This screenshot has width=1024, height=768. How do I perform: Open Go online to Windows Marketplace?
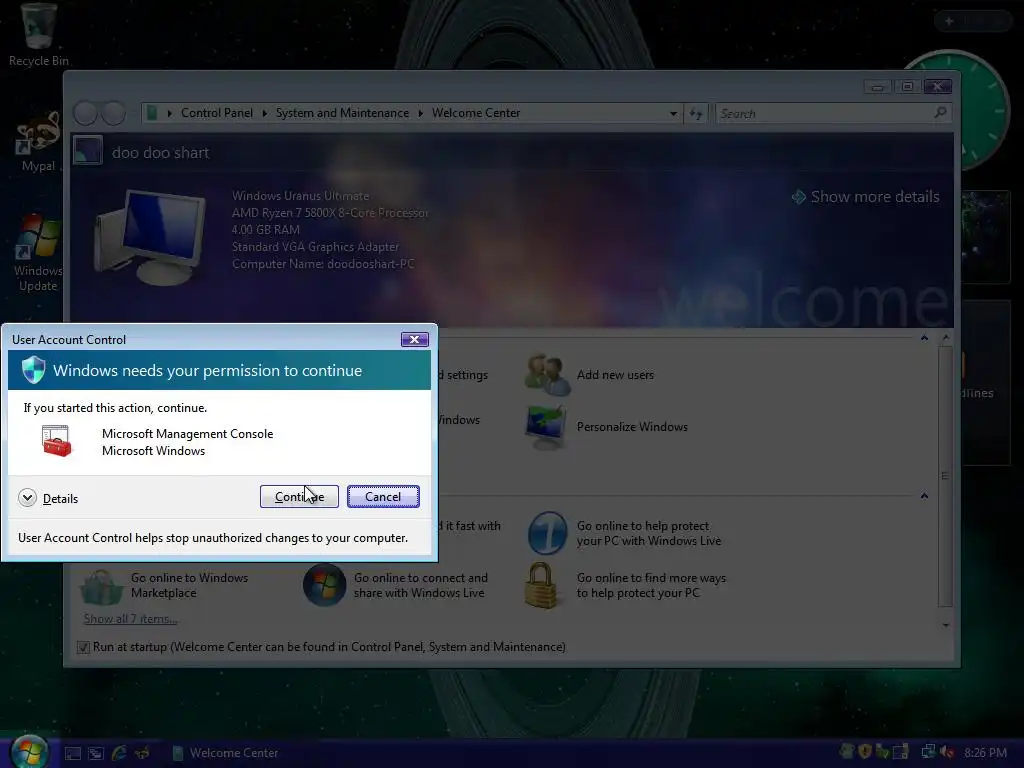[x=165, y=585]
